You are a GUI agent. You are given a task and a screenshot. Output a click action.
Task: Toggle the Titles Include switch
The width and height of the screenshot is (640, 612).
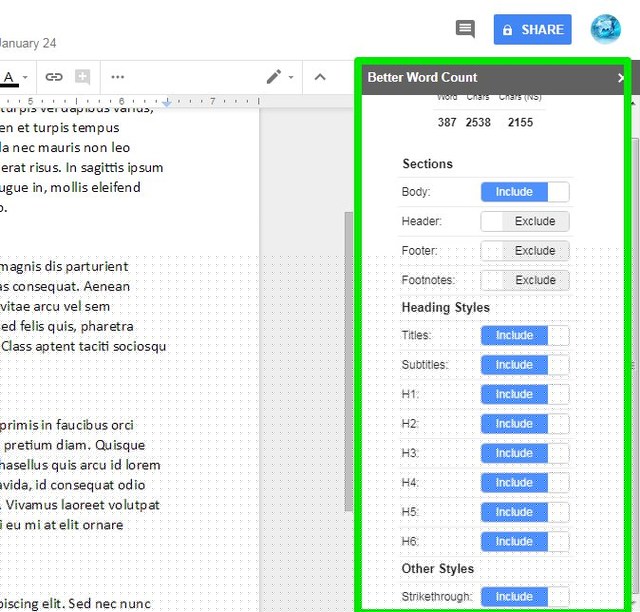[x=525, y=336]
